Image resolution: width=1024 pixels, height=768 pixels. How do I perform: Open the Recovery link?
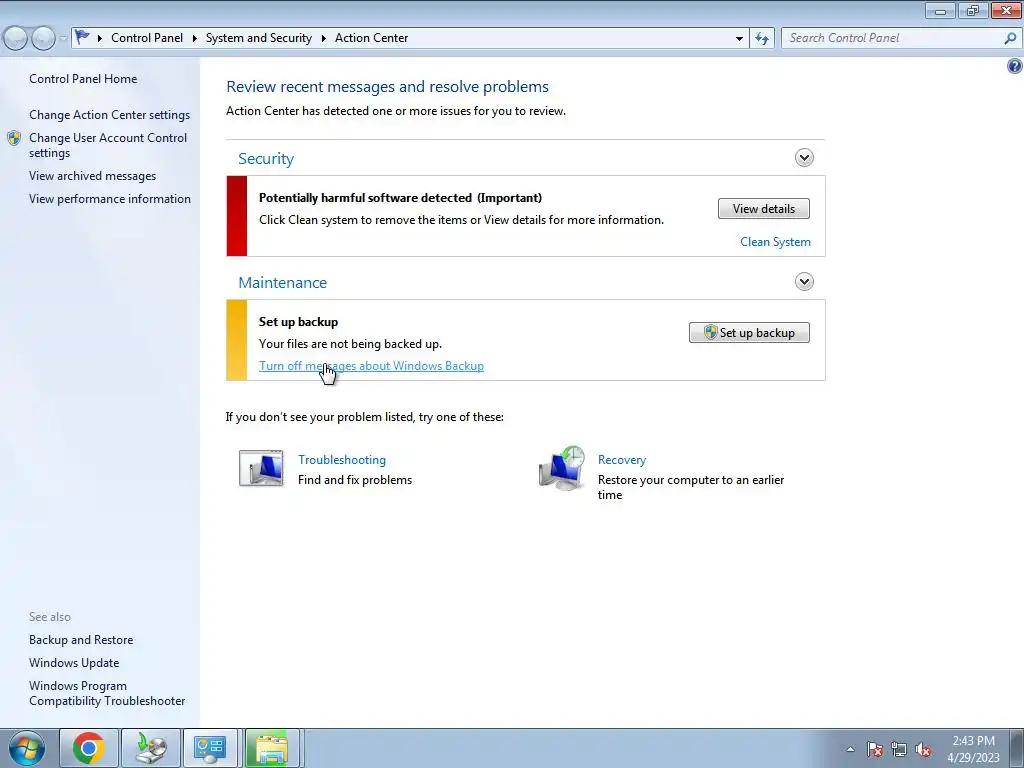pyautogui.click(x=622, y=460)
